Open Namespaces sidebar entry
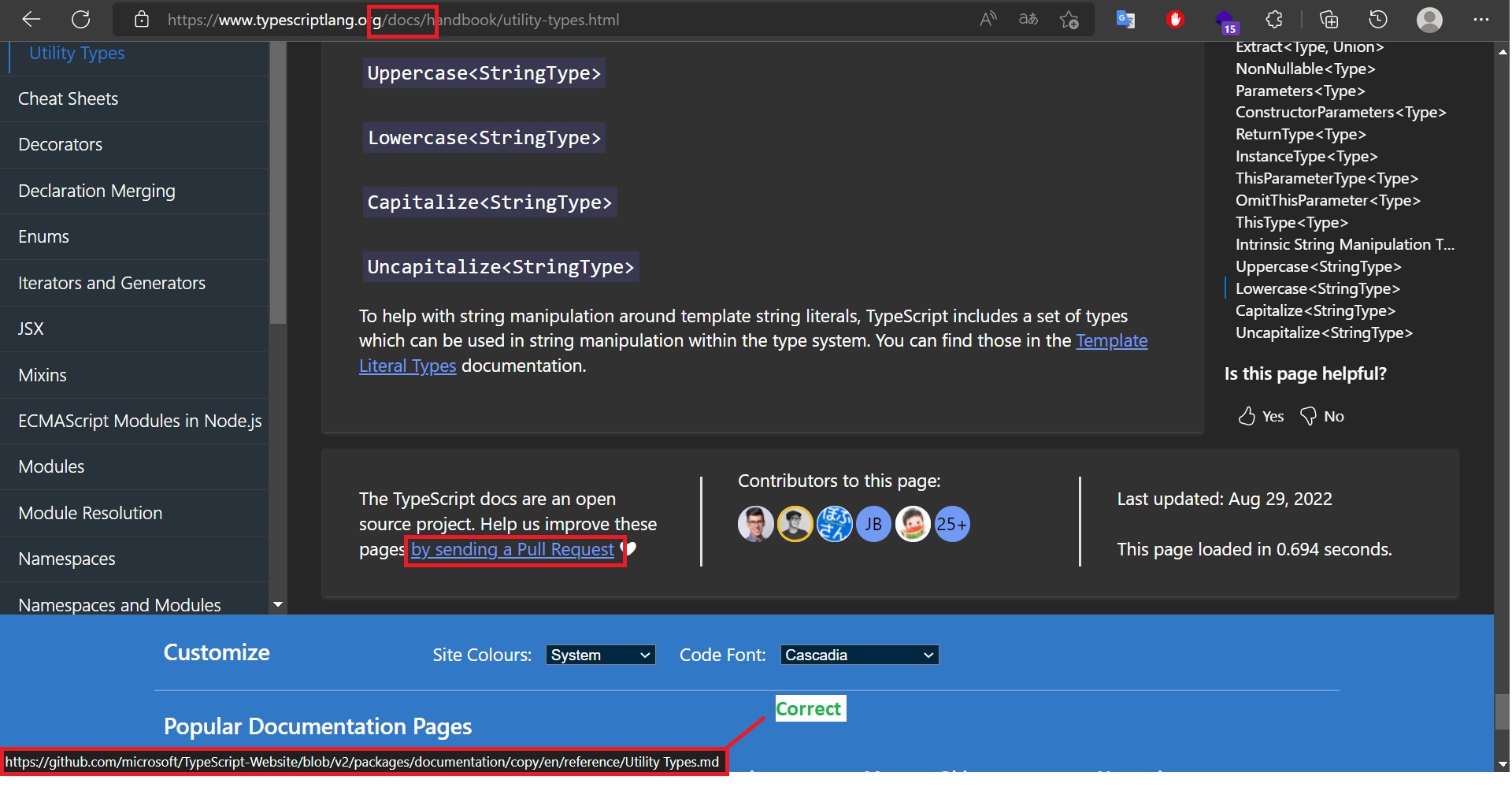Screen dimensions: 1512x791 134,559
